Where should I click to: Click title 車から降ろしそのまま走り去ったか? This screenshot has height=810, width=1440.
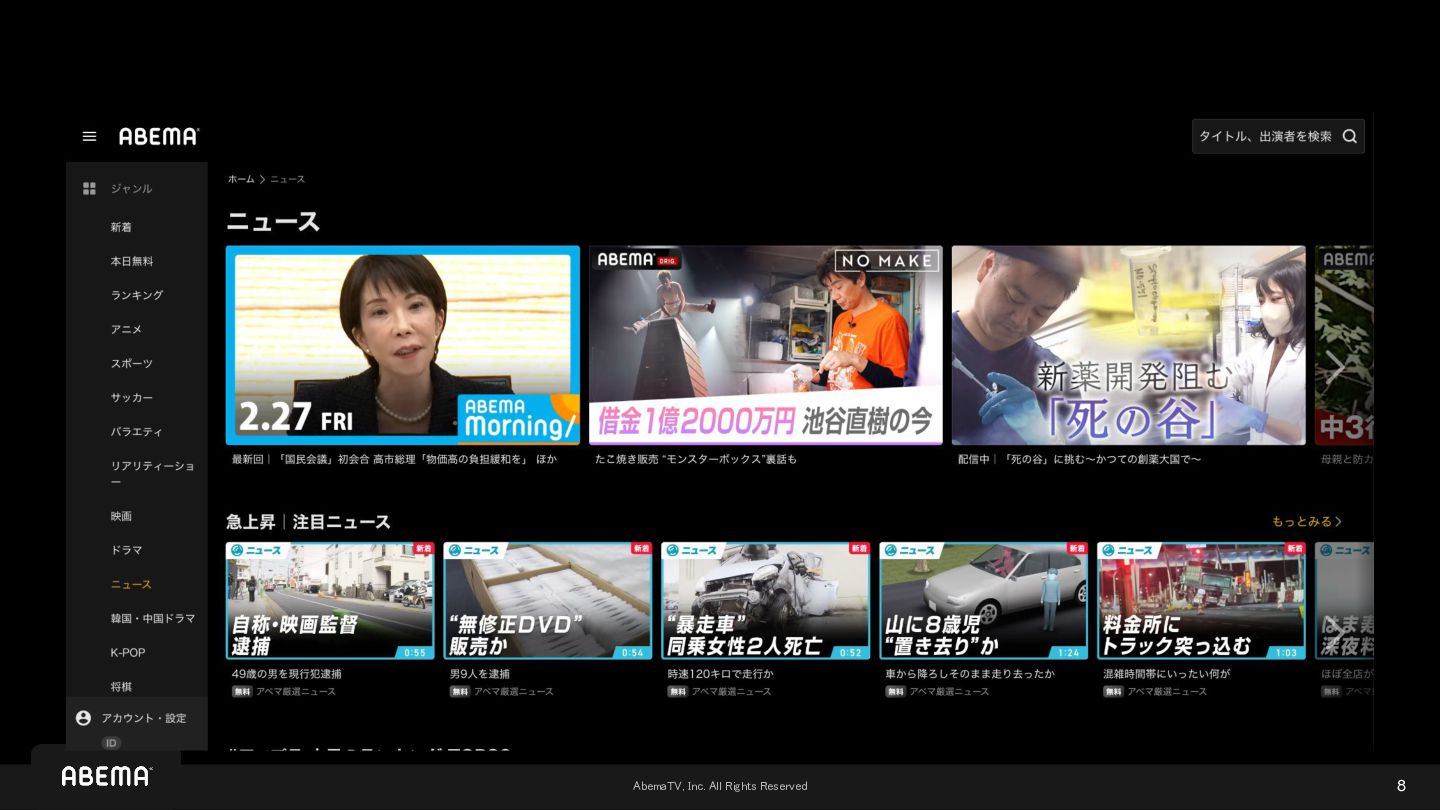pyautogui.click(x=970, y=674)
